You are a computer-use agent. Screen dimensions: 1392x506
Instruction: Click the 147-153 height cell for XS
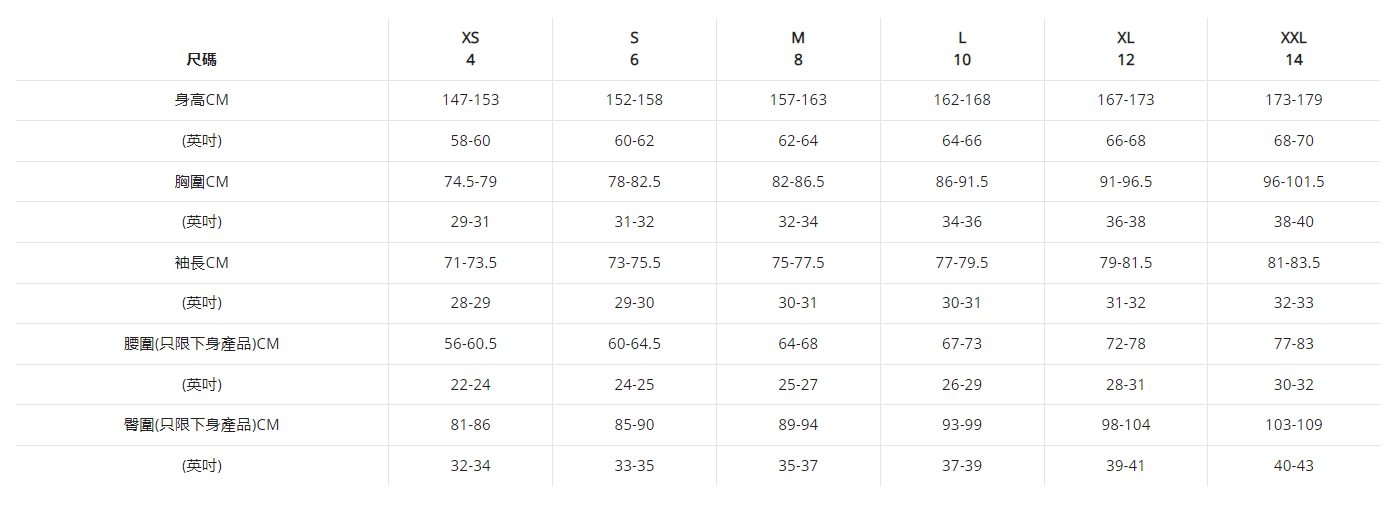470,100
